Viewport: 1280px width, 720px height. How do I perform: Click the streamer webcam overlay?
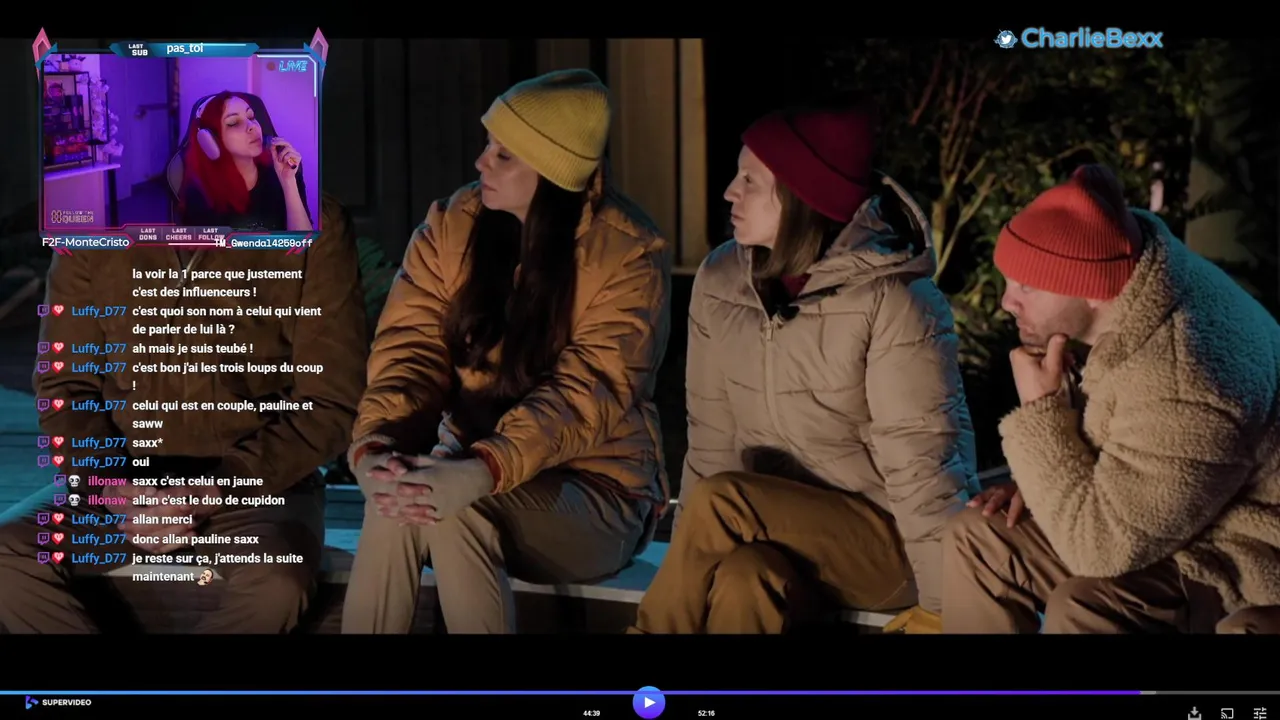coord(180,140)
